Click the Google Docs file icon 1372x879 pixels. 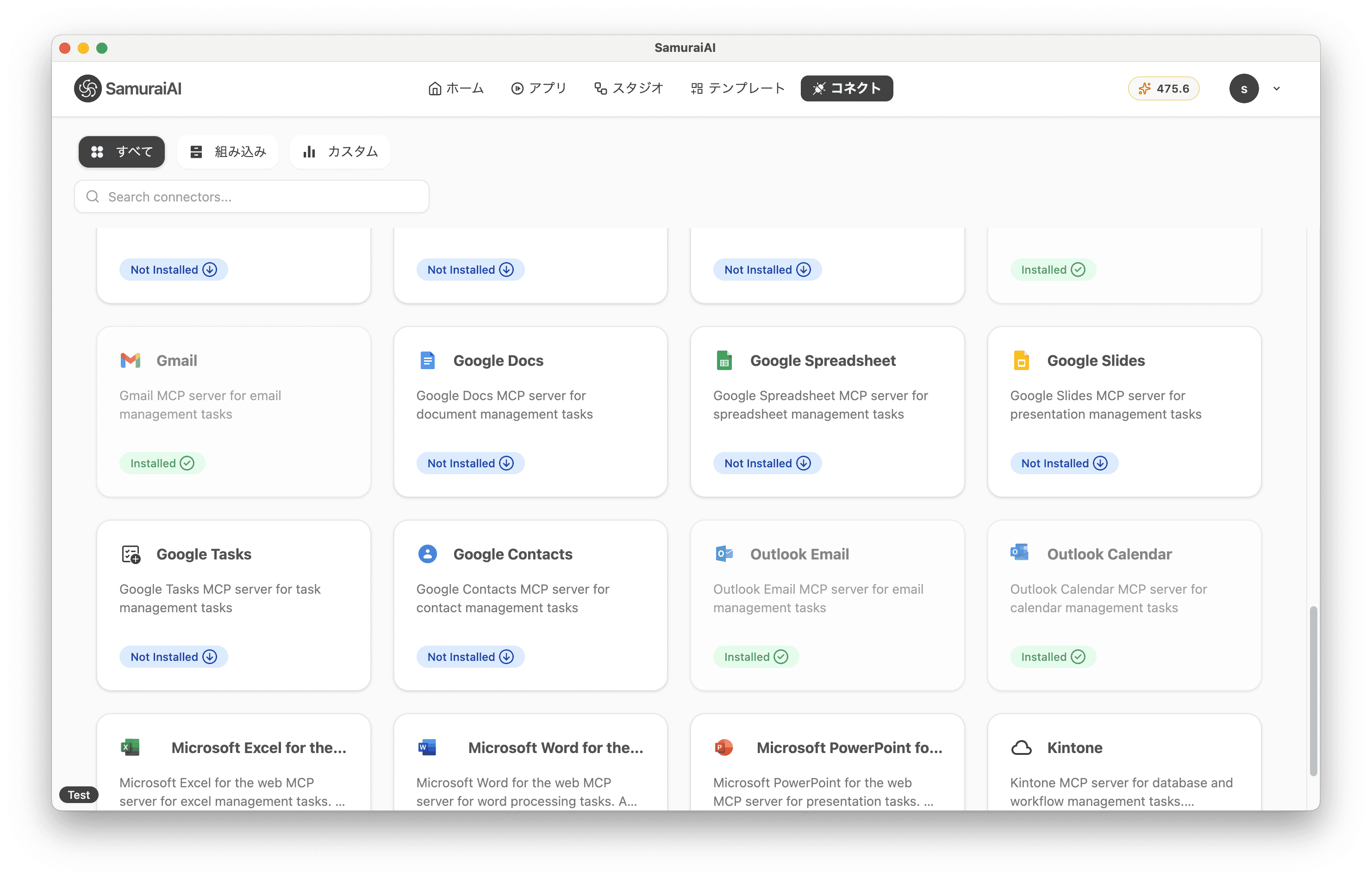(x=427, y=360)
